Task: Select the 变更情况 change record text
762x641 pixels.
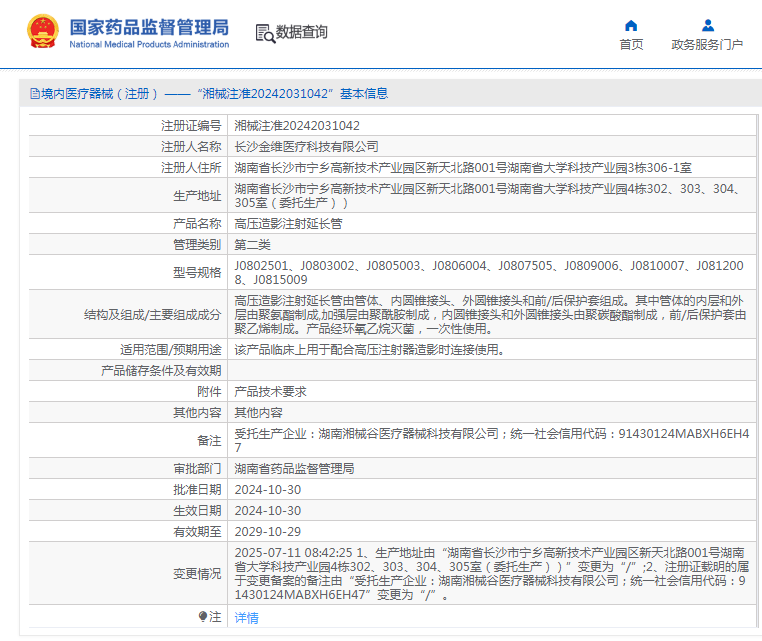Action: pyautogui.click(x=491, y=573)
